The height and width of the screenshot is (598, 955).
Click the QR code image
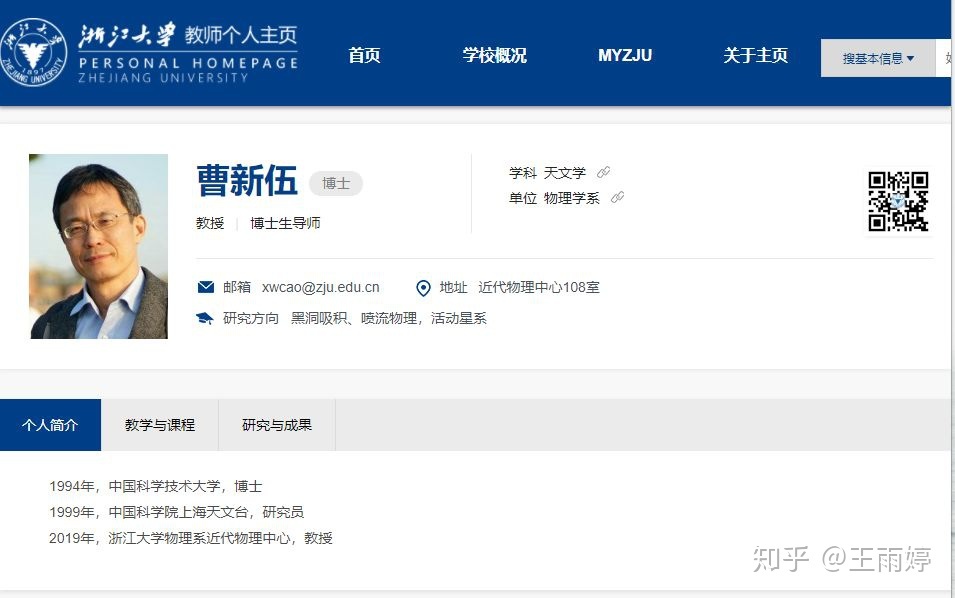pos(898,201)
